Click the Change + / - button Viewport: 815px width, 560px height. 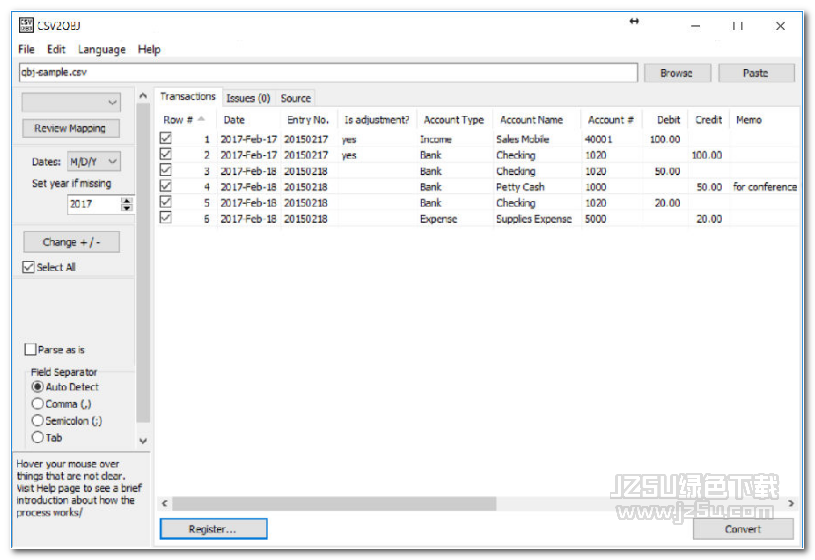(72, 242)
